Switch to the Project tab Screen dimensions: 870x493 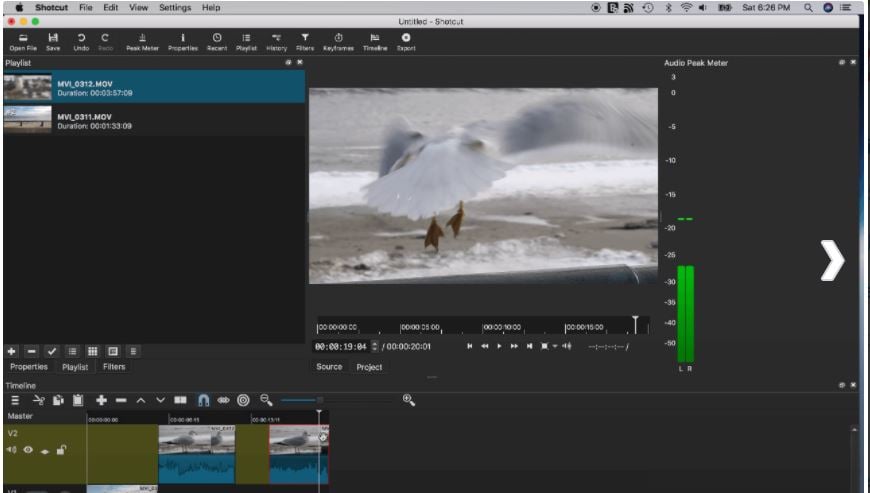click(369, 367)
